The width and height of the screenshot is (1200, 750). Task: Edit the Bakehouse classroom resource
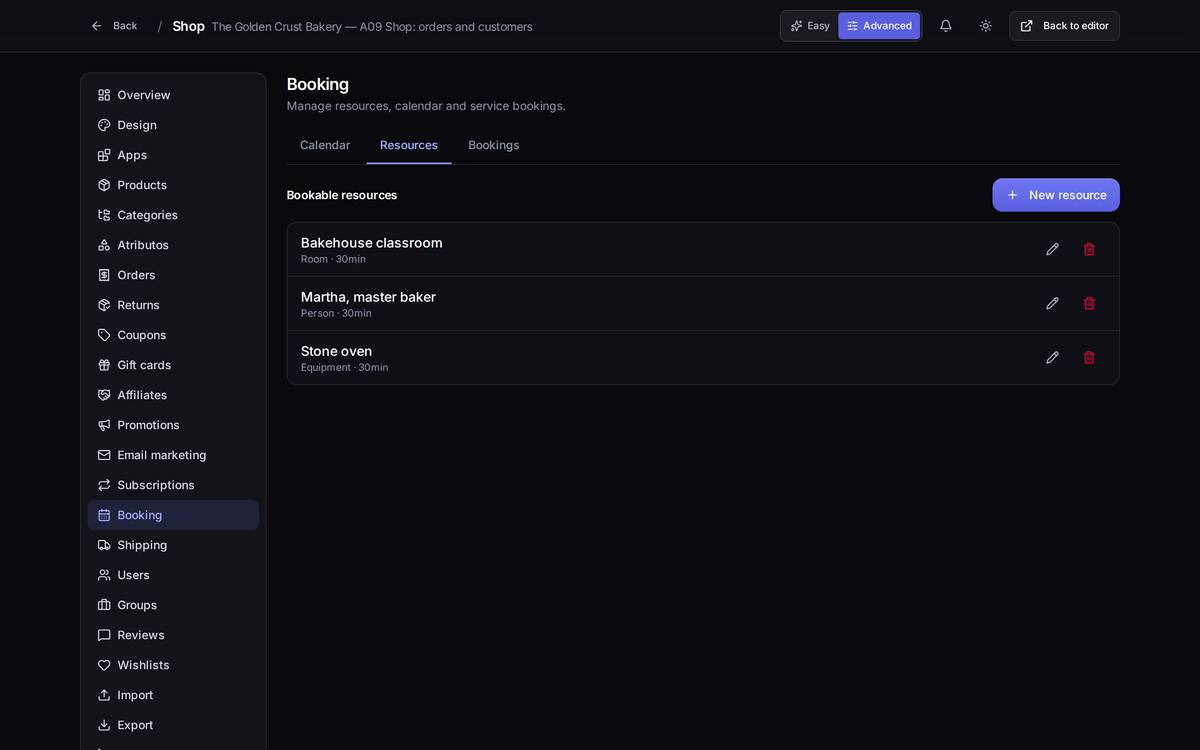pos(1052,249)
